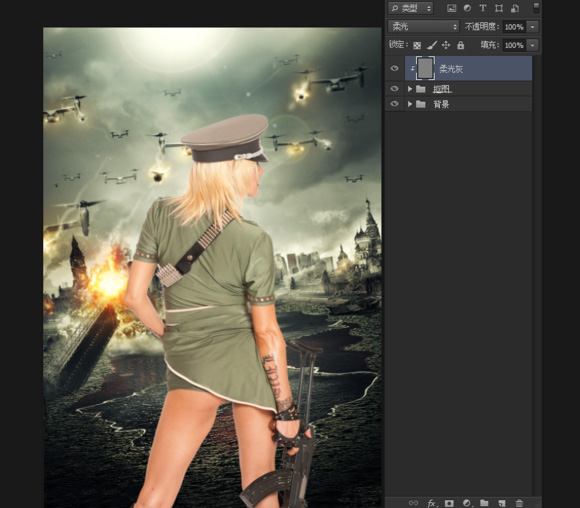Click the lock all padlock icon
This screenshot has width=580, height=508.
(x=460, y=45)
